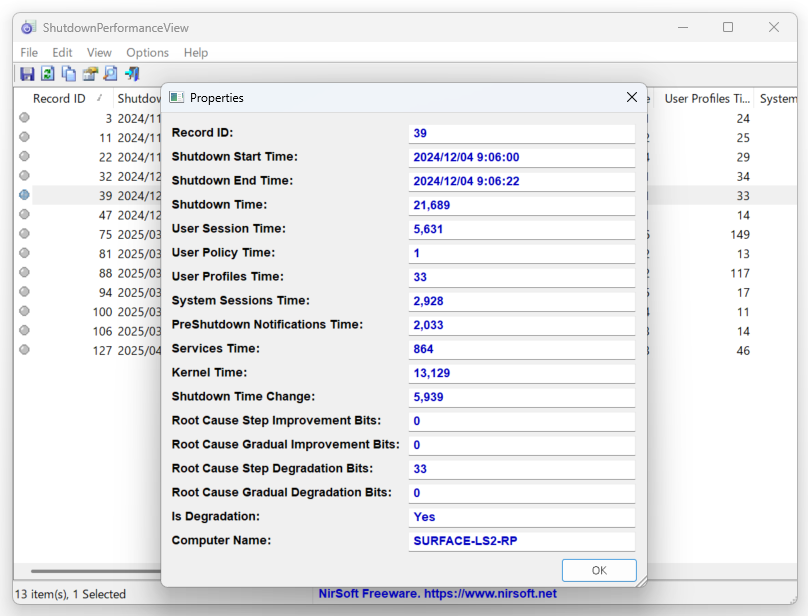Click the Root Cause Step Improvement Bits field
Screen dimensions: 808x616
[x=521, y=421]
